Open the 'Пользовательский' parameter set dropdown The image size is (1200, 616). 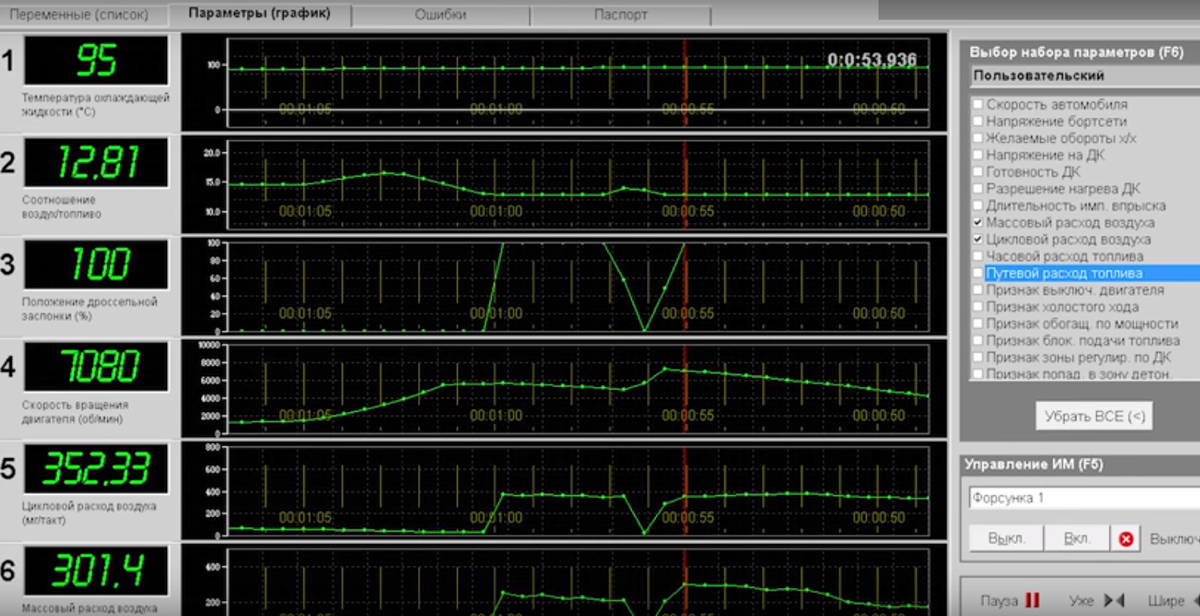coord(1084,76)
